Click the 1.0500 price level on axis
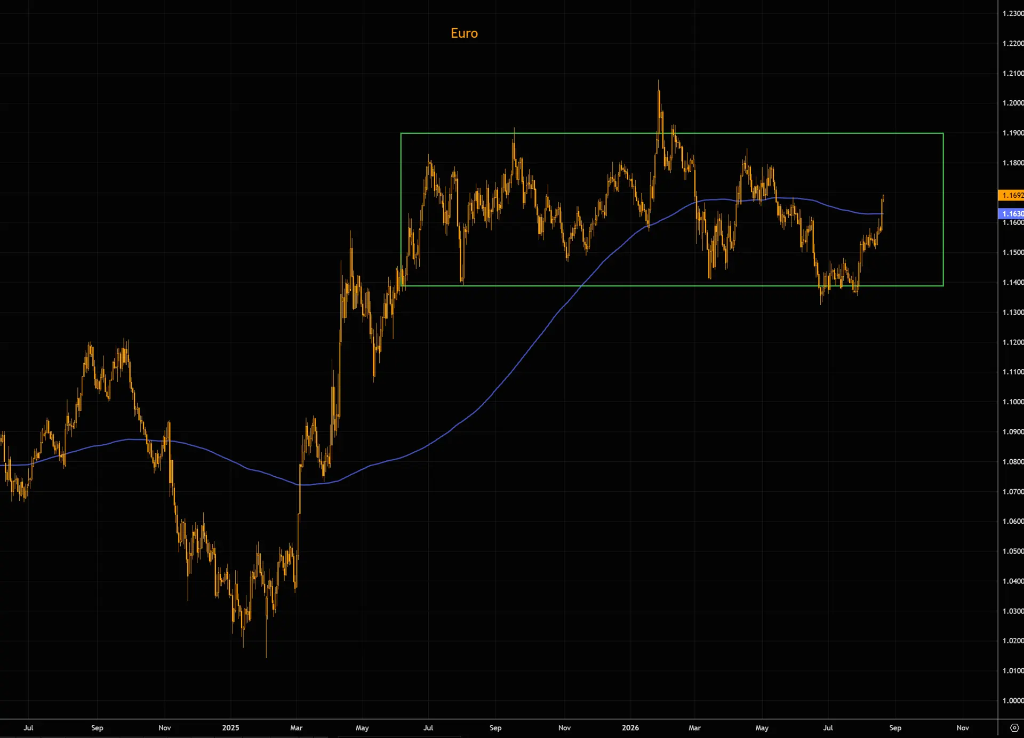This screenshot has width=1024, height=738. click(1013, 551)
